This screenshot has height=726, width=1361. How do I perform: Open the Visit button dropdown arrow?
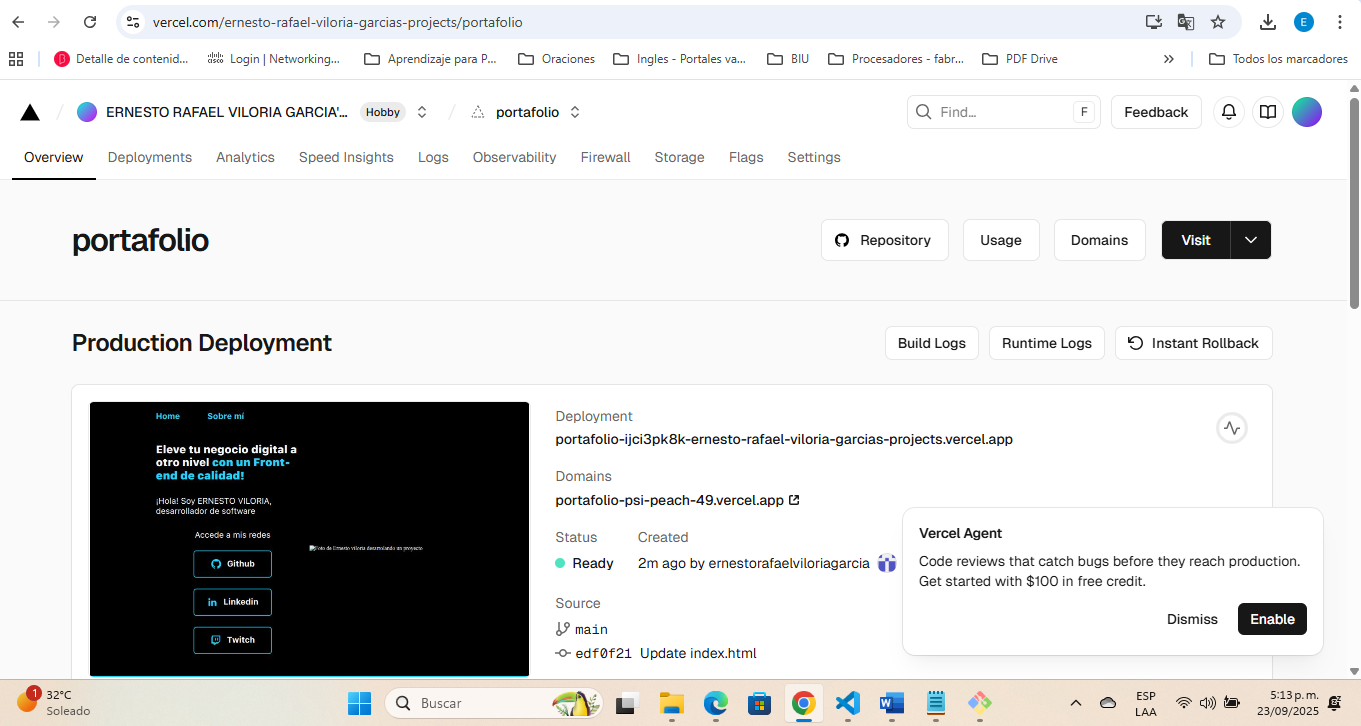[x=1251, y=240]
